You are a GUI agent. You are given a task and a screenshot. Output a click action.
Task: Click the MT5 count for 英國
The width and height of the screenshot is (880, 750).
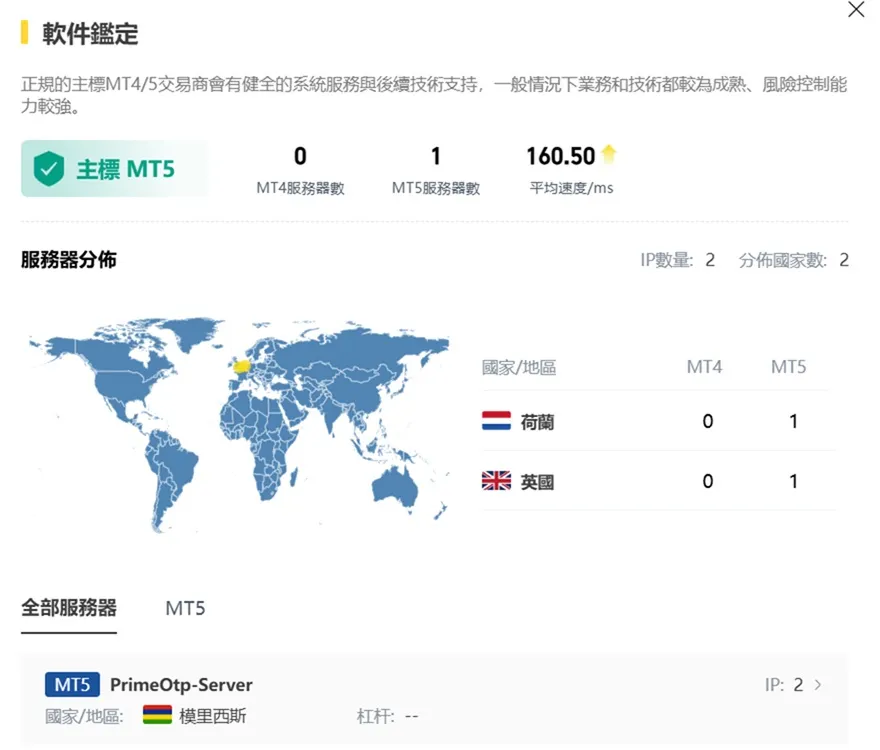793,481
